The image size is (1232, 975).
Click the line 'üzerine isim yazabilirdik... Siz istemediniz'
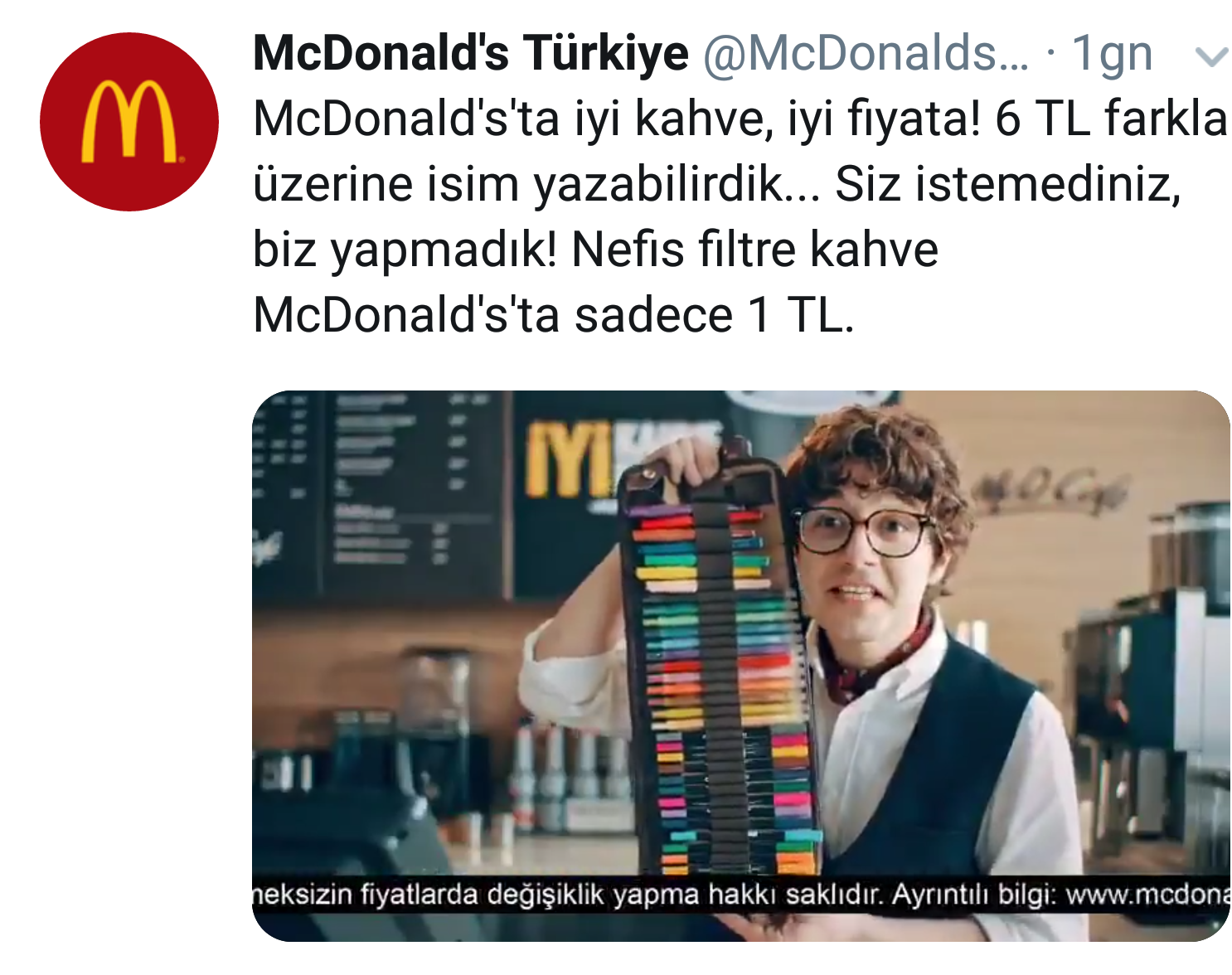pos(717,184)
